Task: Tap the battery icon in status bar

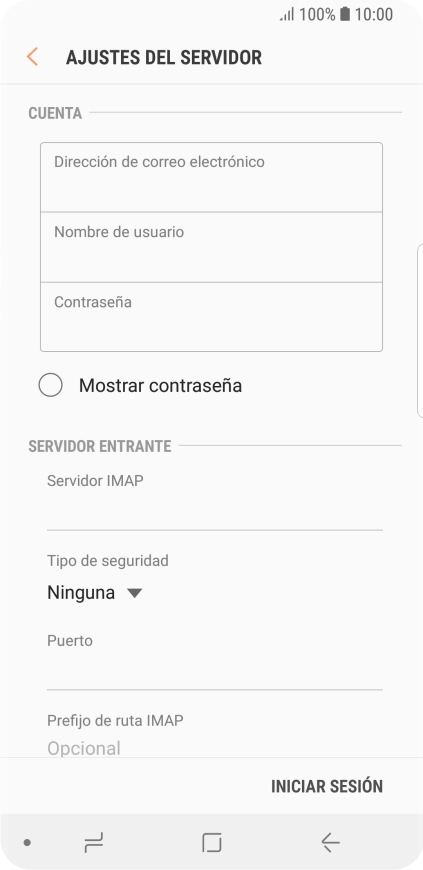Action: [x=345, y=14]
